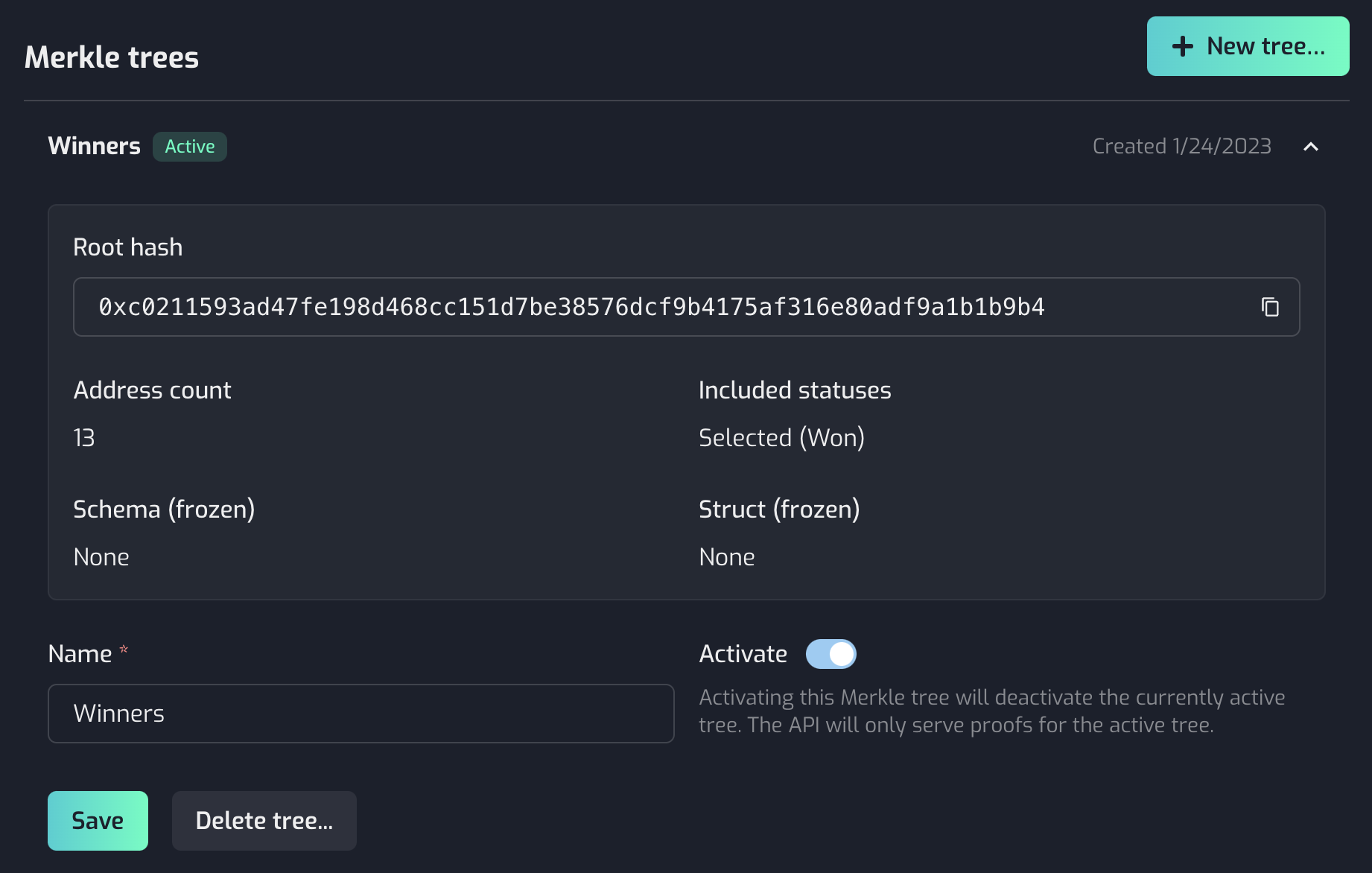Open the Delete tree dialog
The image size is (1372, 873).
point(264,821)
